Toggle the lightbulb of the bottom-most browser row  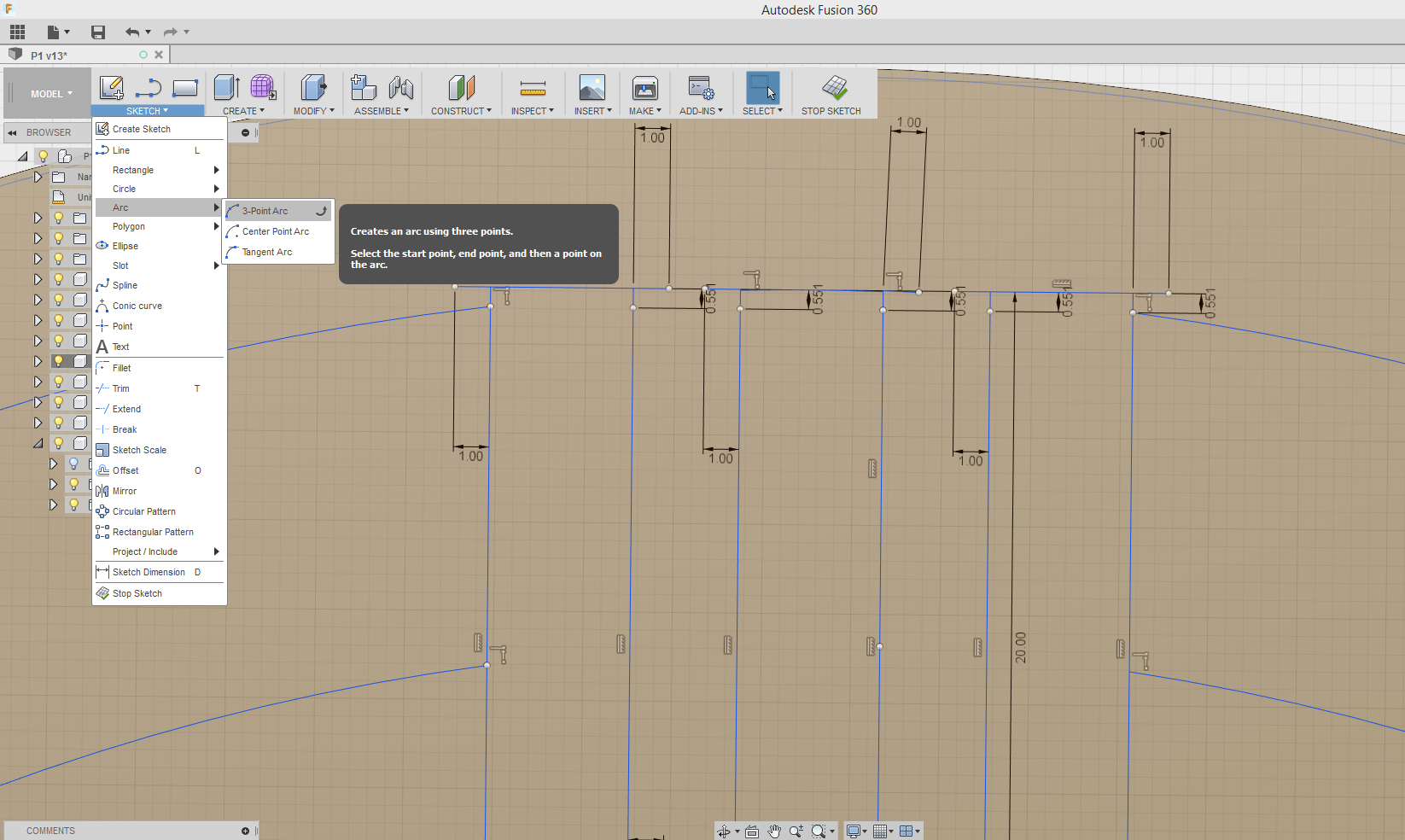point(74,505)
